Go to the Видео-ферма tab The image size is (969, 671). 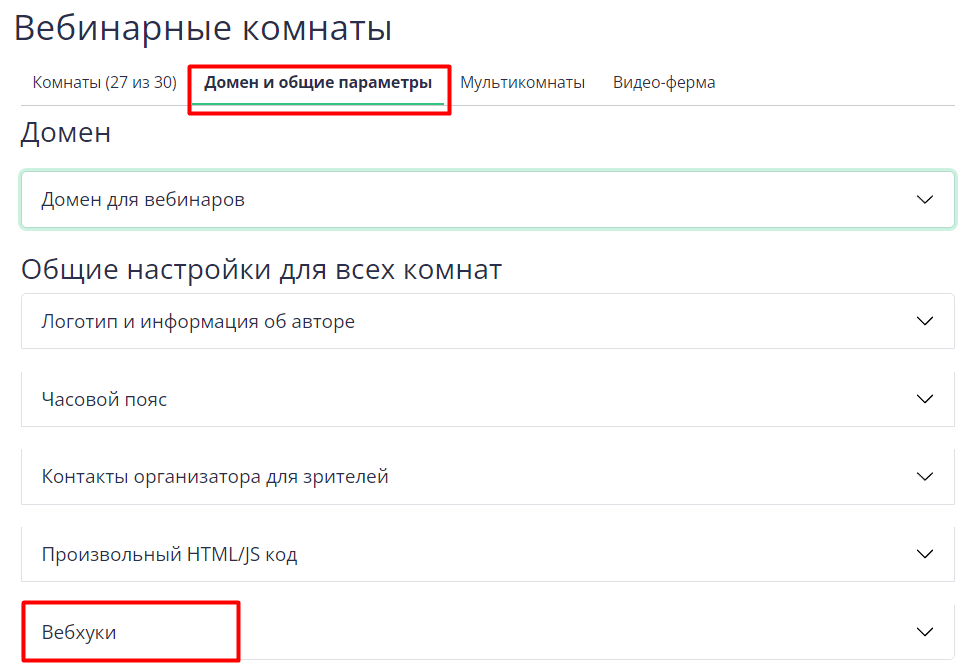click(x=664, y=83)
